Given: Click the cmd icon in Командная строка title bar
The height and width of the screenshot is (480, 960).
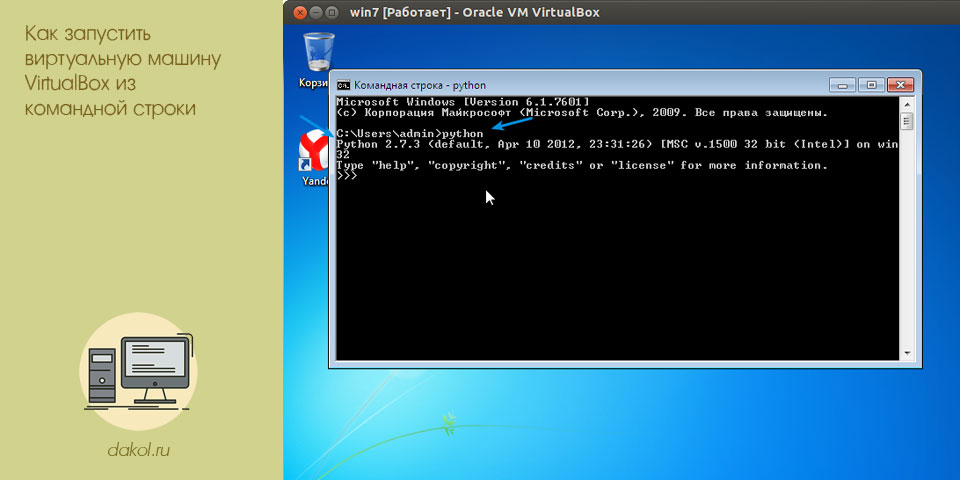Looking at the screenshot, I should click(x=344, y=85).
